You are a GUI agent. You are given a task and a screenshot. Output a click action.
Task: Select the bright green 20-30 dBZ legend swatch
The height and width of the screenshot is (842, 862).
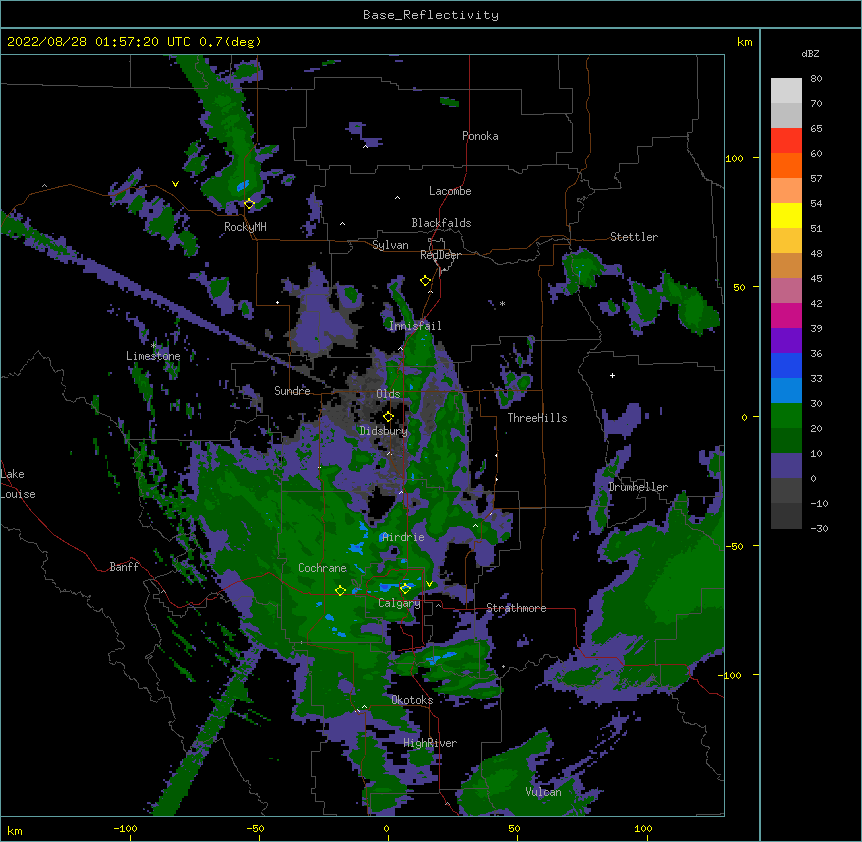point(786,416)
